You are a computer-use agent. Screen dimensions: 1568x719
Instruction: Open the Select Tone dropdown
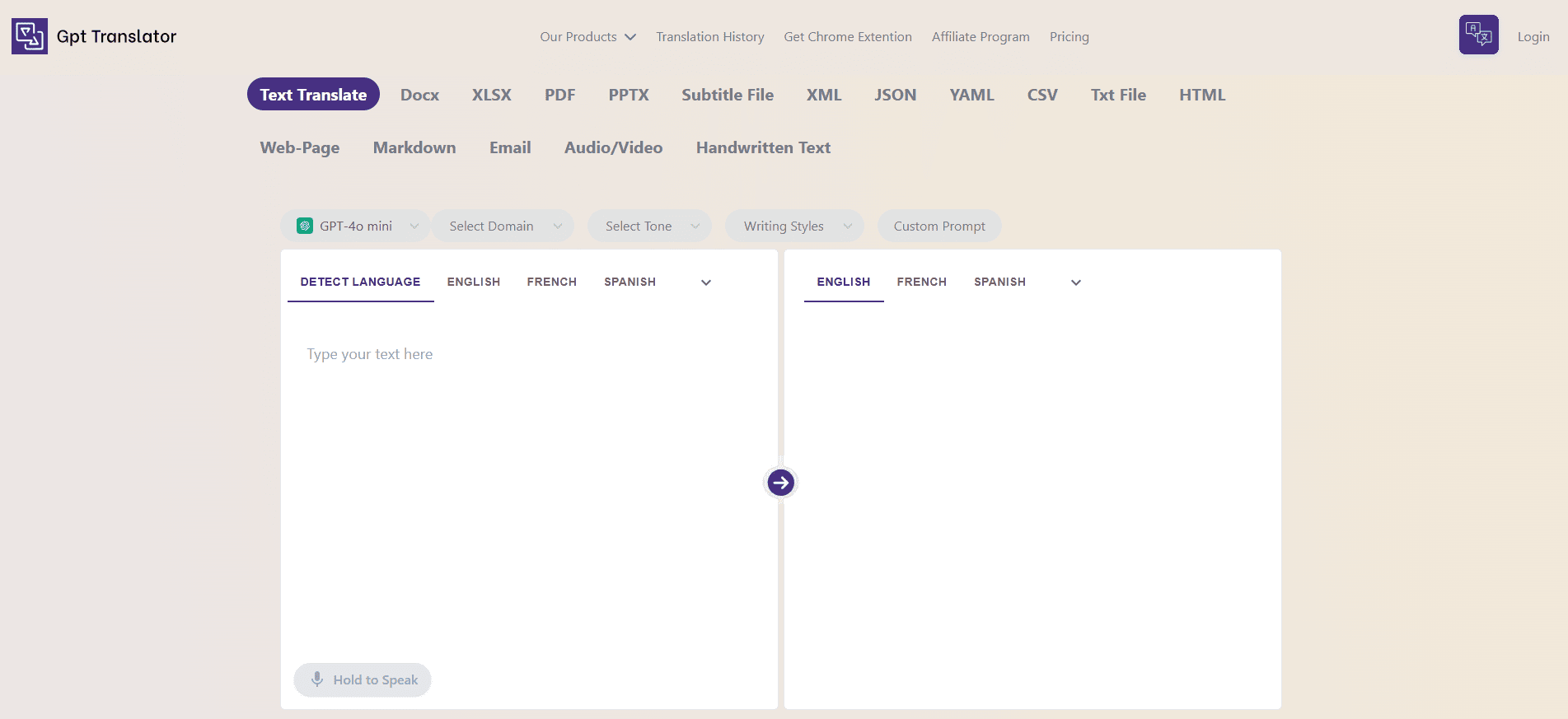[x=649, y=226]
